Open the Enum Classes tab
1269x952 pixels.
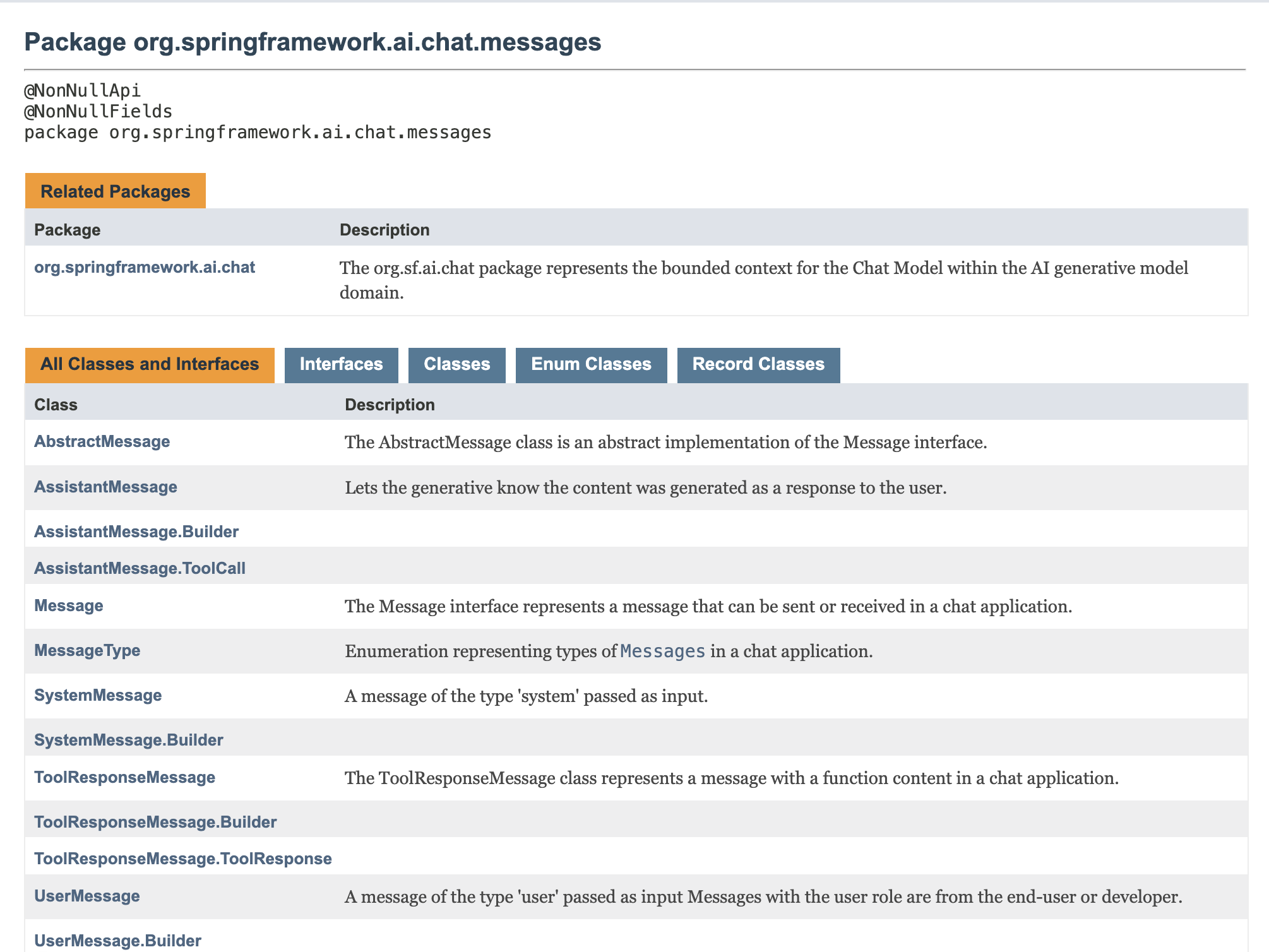pyautogui.click(x=591, y=364)
